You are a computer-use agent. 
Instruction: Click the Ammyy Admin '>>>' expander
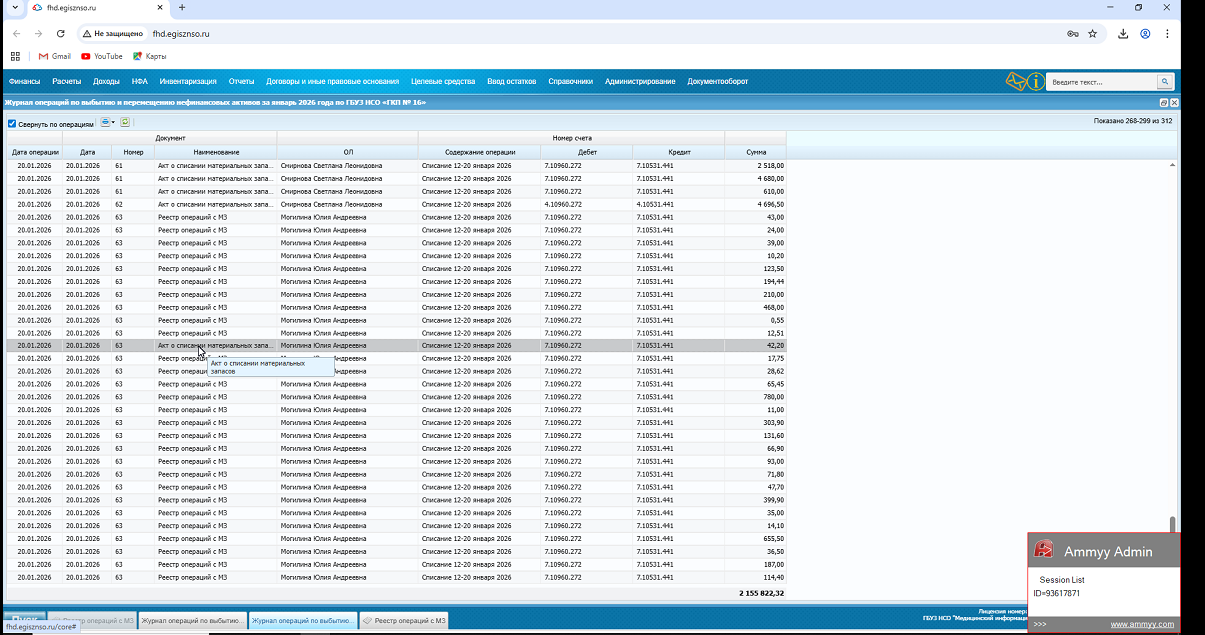(1040, 624)
